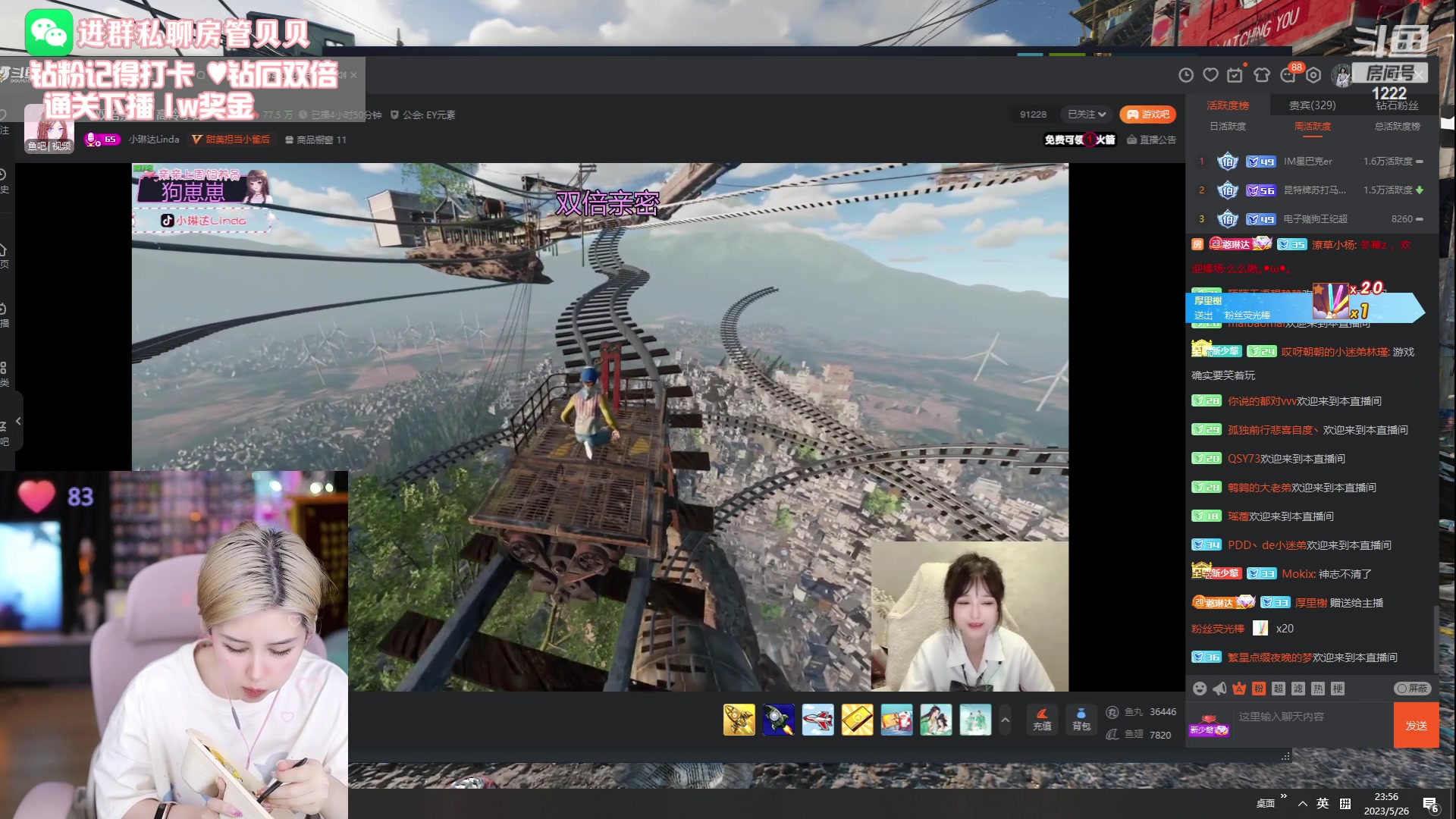Expand the 已关注 followed dropdown
1456x819 pixels.
[x=1087, y=115]
